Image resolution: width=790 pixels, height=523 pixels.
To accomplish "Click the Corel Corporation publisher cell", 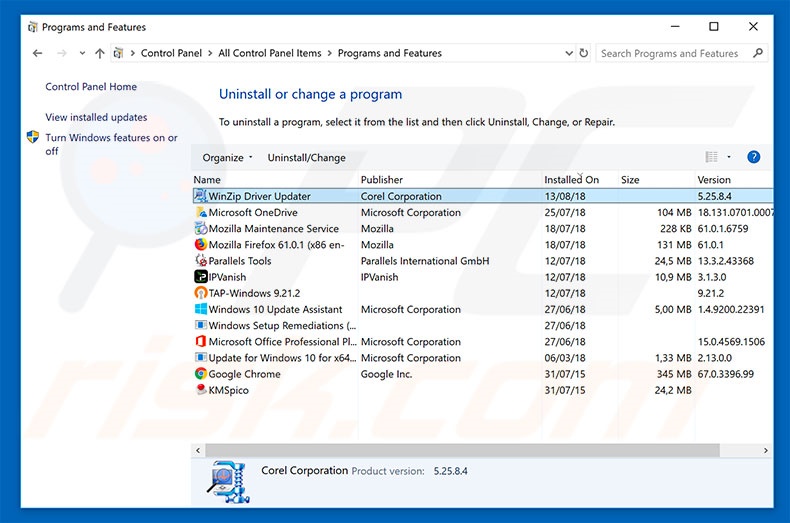I will [401, 196].
